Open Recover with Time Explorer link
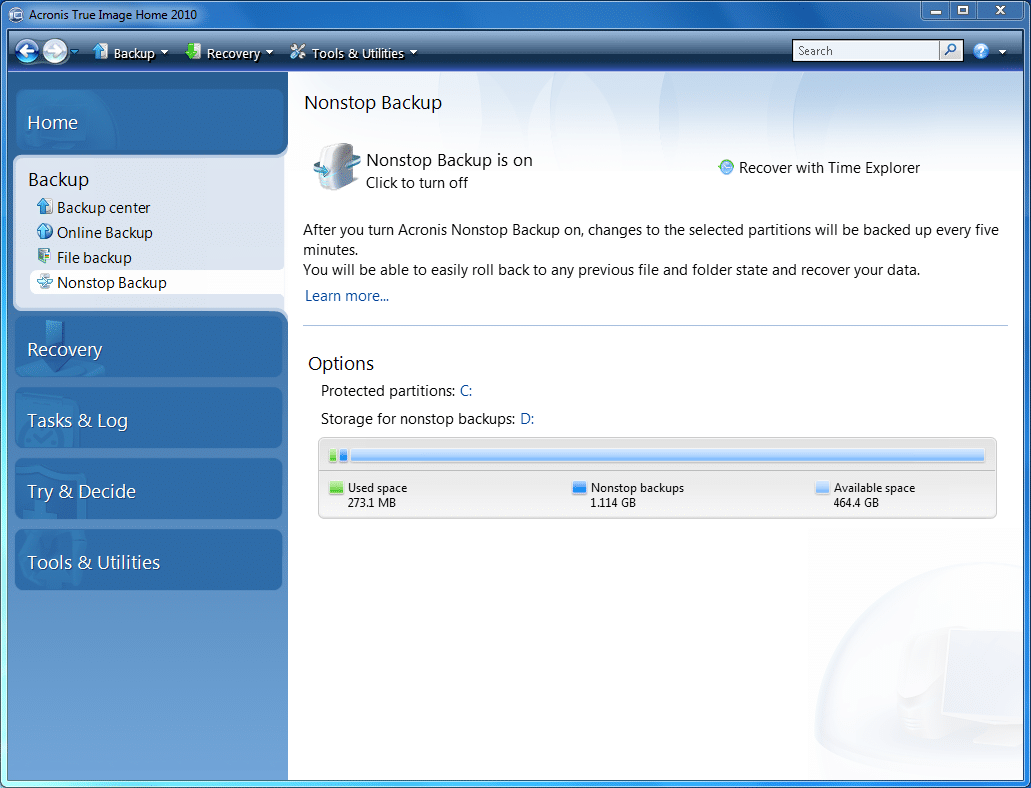 (x=829, y=168)
